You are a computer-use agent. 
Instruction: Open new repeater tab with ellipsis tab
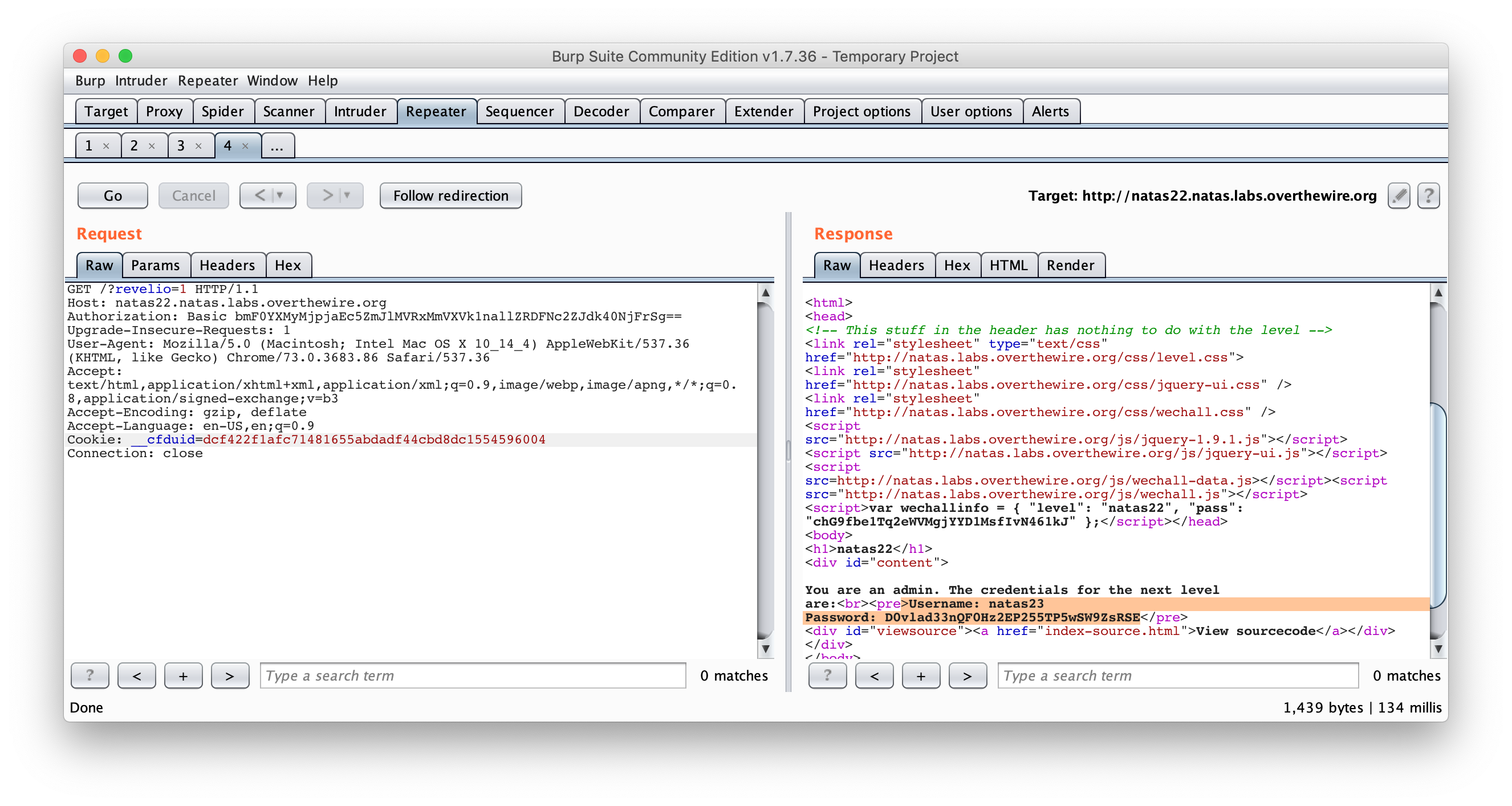click(277, 146)
